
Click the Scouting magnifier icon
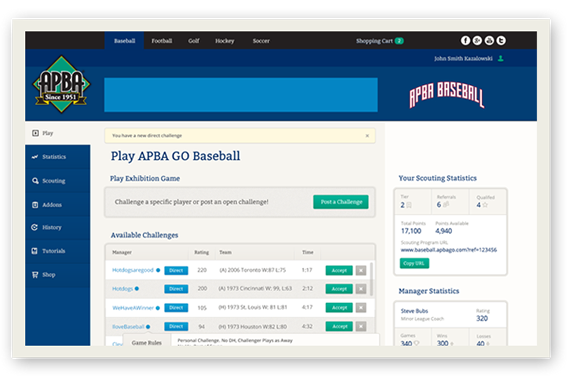[x=35, y=181]
